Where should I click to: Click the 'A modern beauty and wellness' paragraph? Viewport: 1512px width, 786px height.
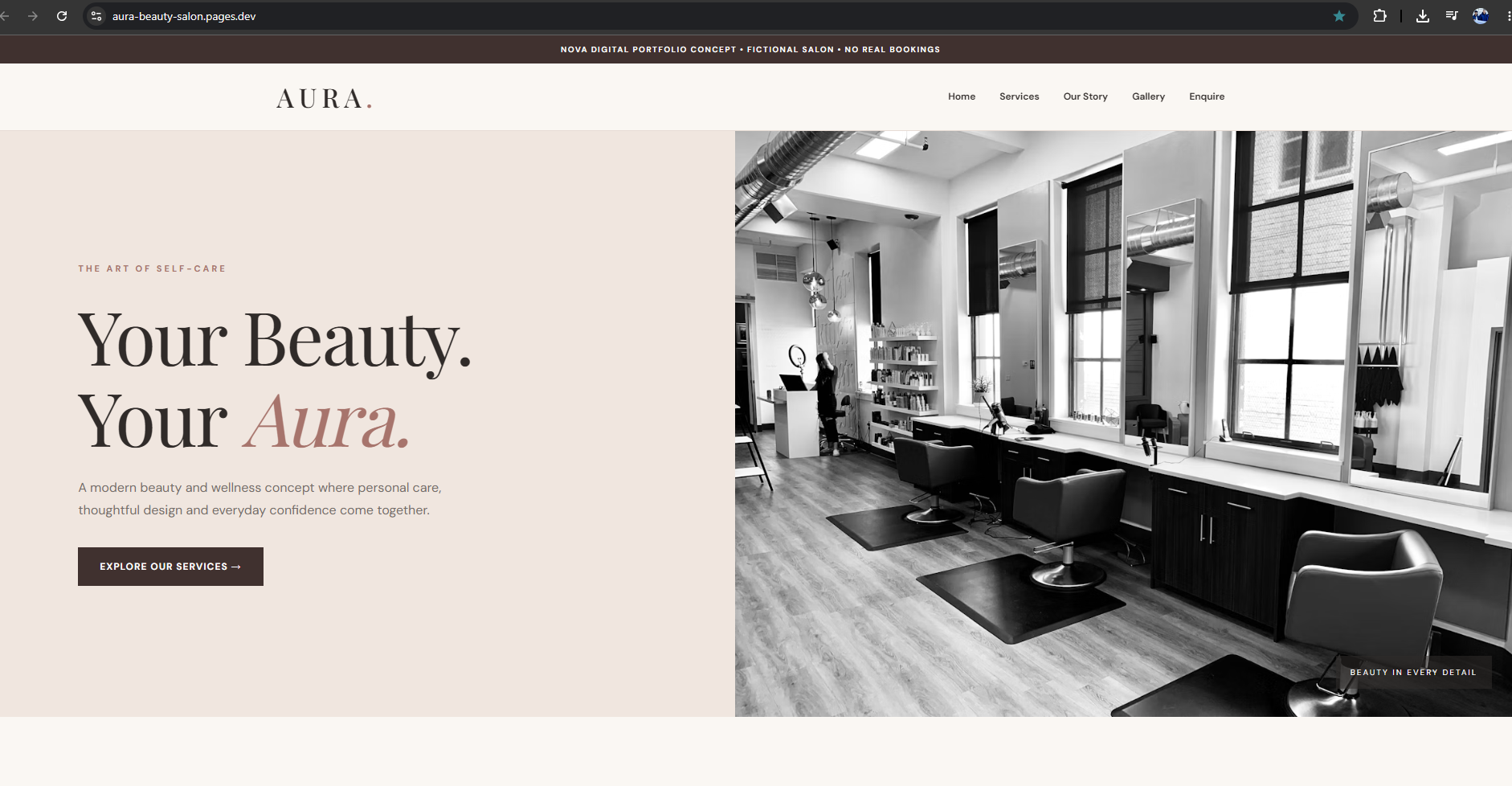(259, 498)
